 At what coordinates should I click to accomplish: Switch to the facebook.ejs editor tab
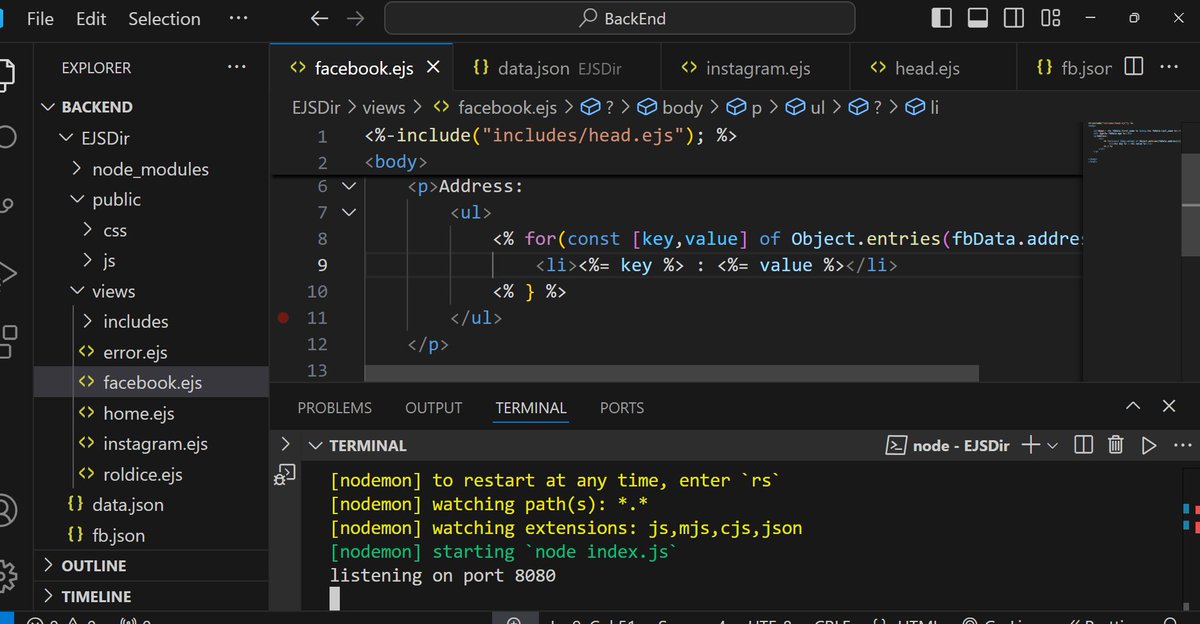click(361, 68)
